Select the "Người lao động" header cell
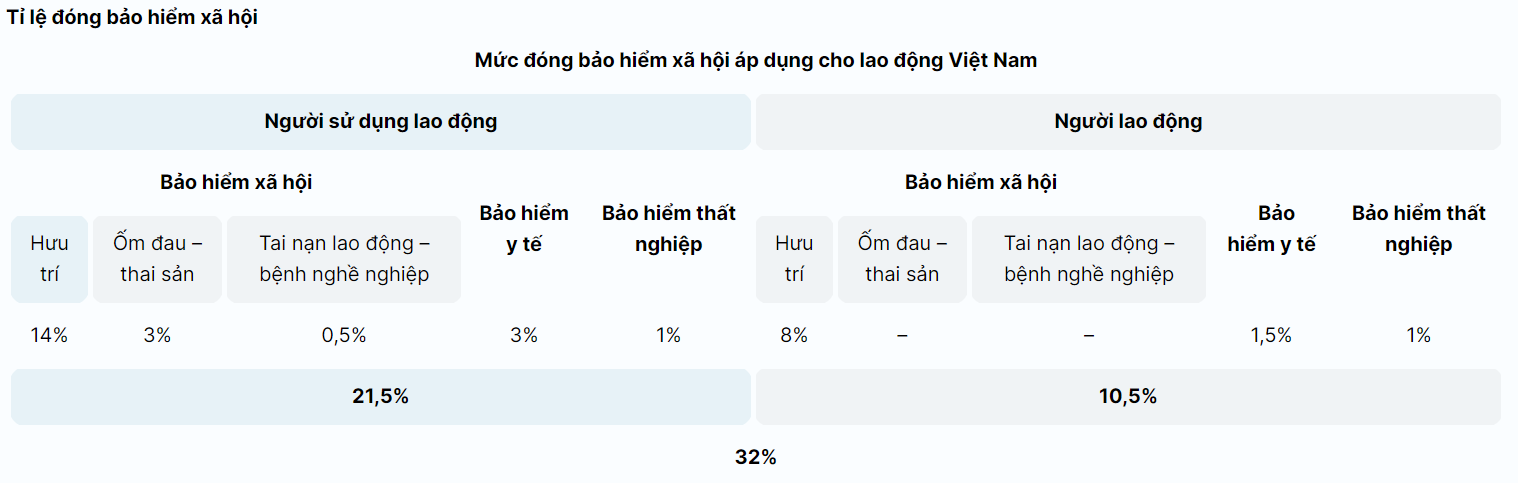The height and width of the screenshot is (483, 1518). click(x=1128, y=122)
